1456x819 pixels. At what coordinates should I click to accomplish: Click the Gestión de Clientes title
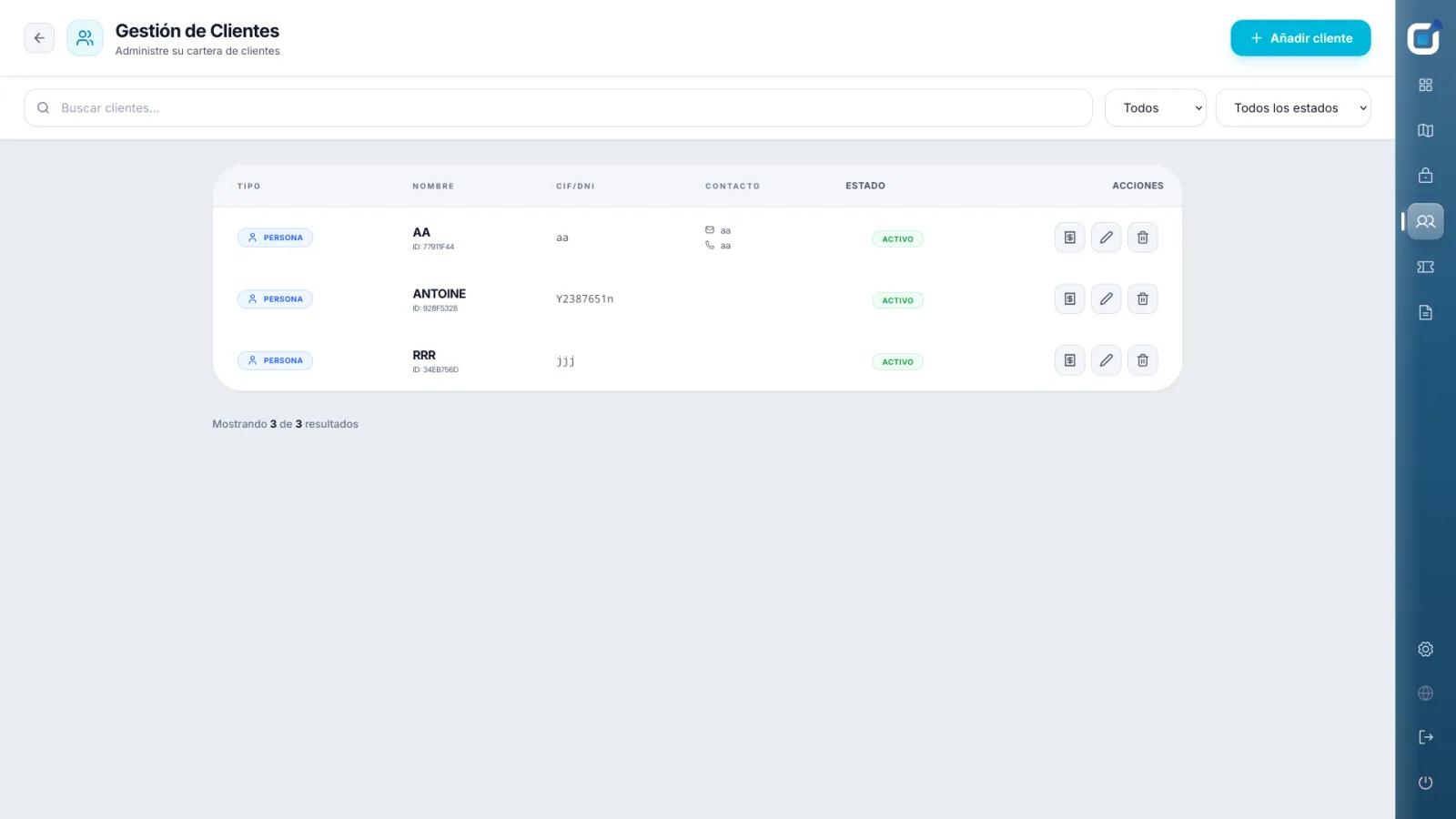pos(197,31)
